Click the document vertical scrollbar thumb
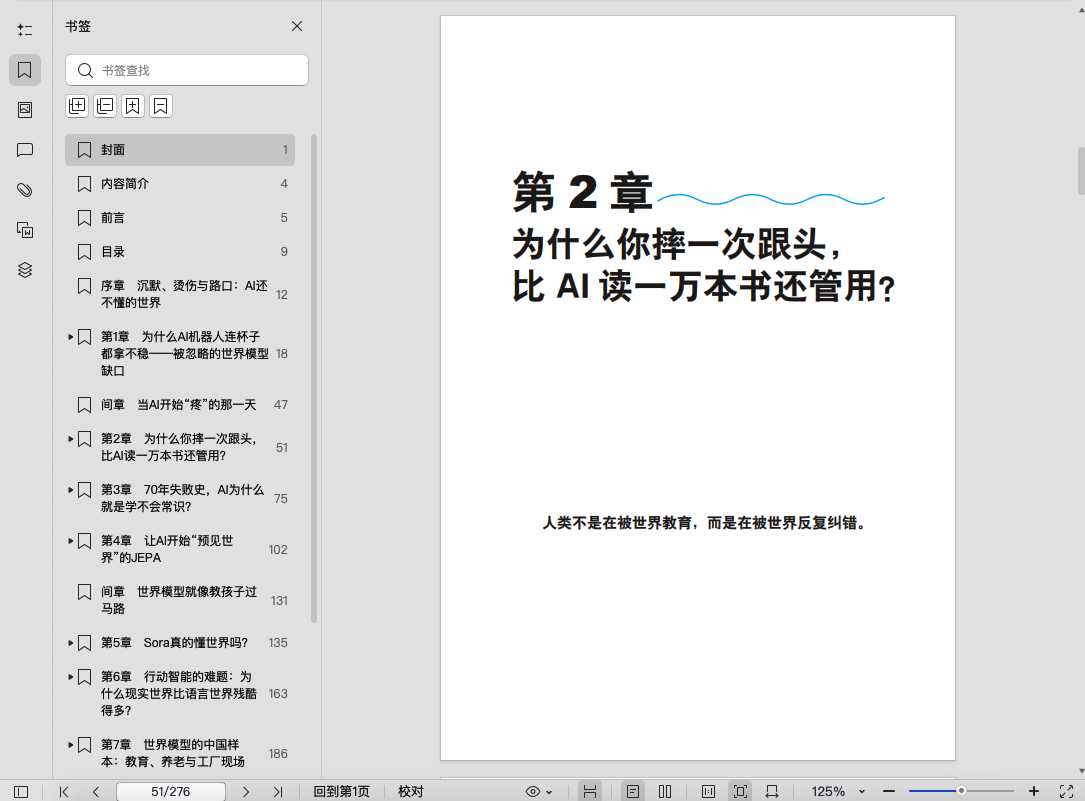Image resolution: width=1085 pixels, height=801 pixels. 1081,171
